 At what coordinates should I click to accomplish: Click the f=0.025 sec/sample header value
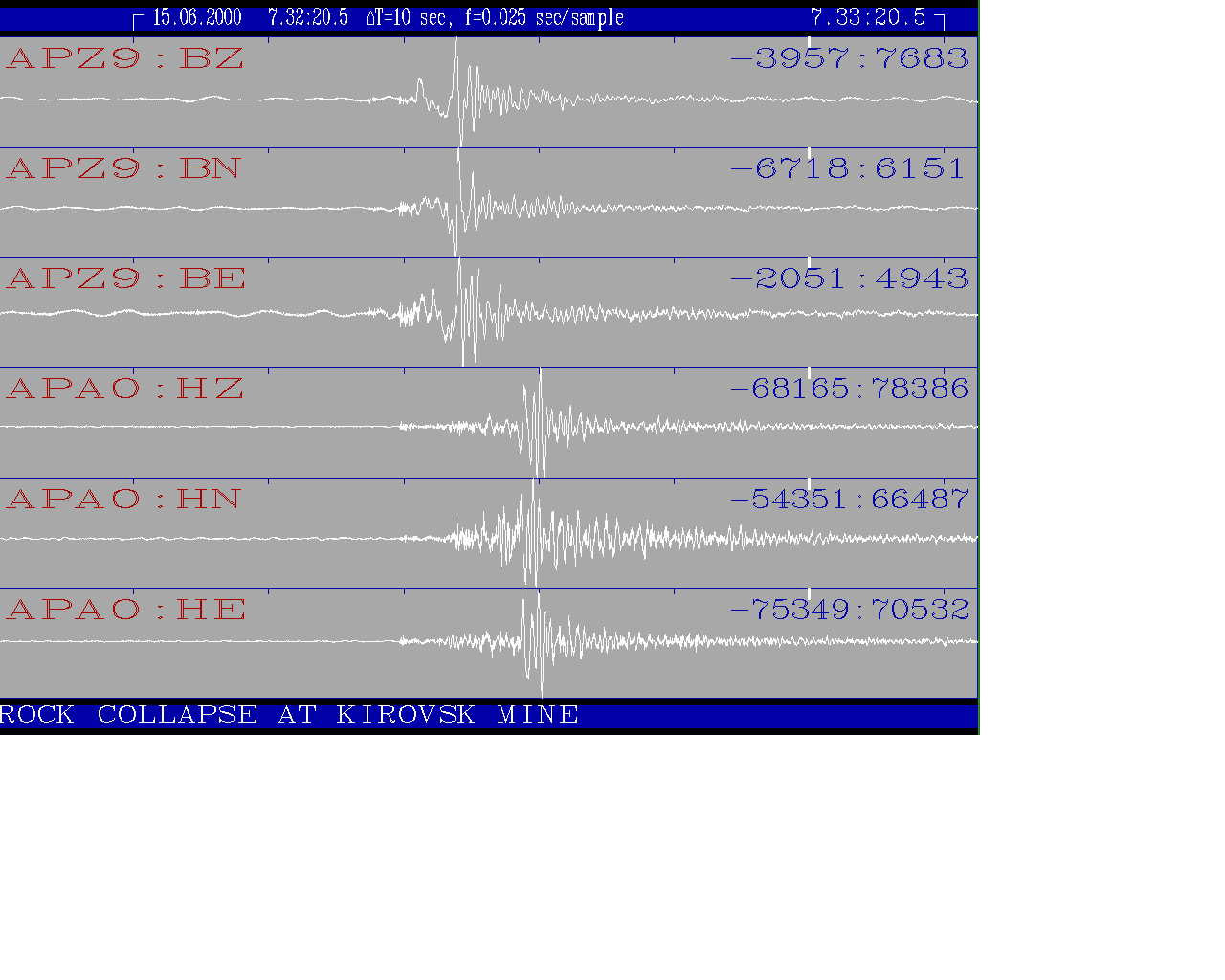(x=545, y=17)
